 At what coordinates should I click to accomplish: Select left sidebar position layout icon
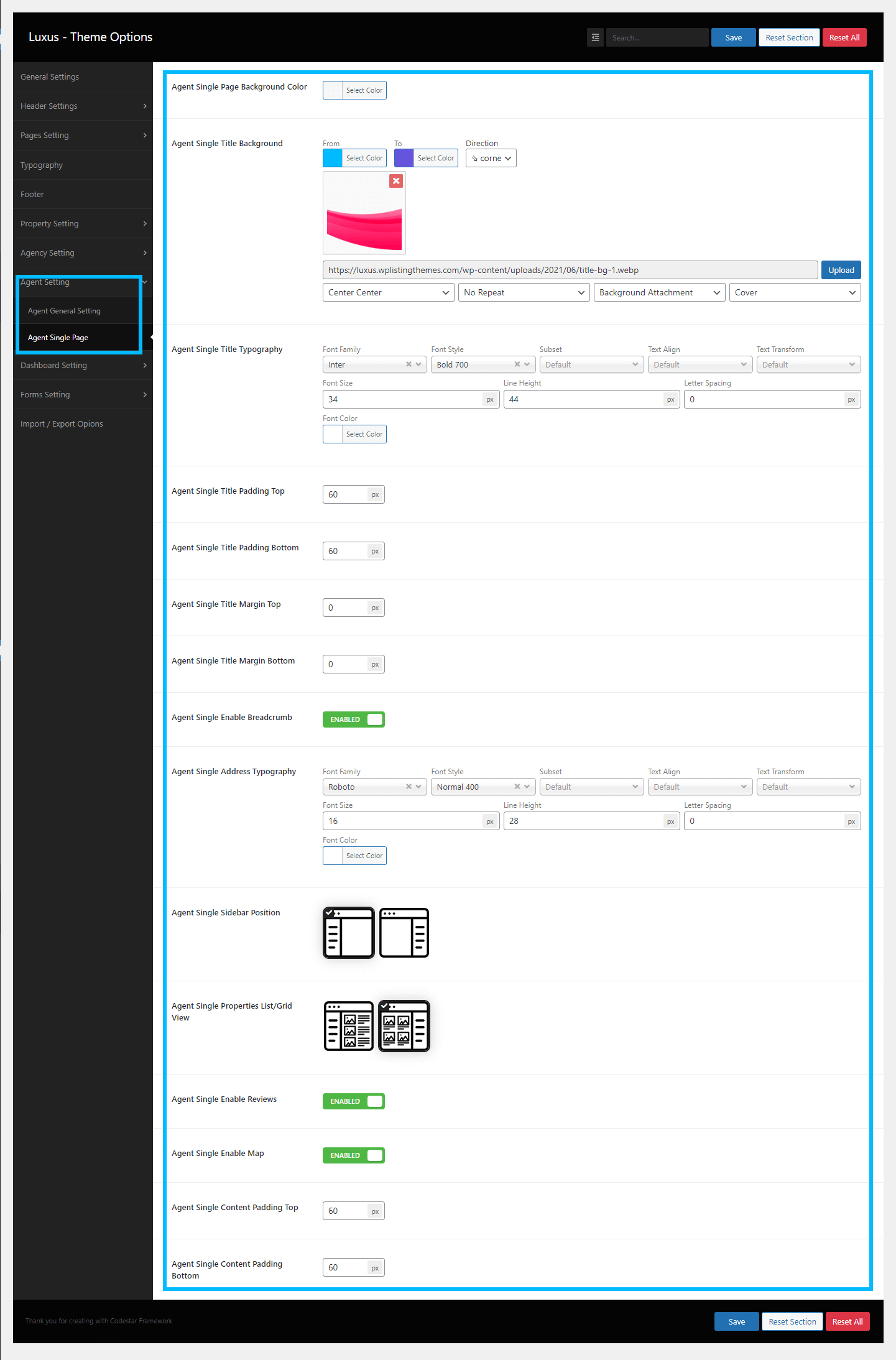(x=349, y=932)
